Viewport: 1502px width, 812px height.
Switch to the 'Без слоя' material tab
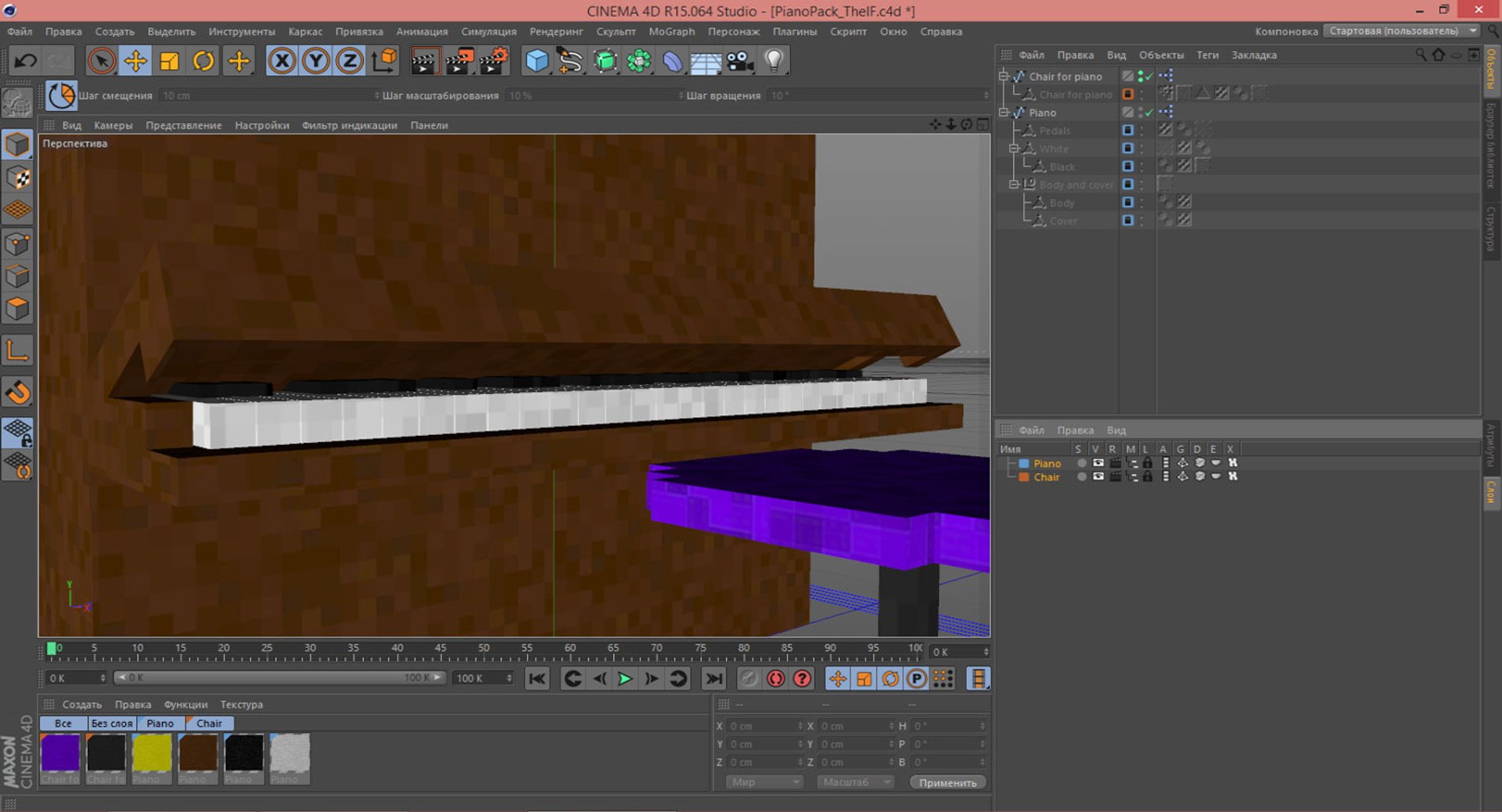pyautogui.click(x=112, y=724)
